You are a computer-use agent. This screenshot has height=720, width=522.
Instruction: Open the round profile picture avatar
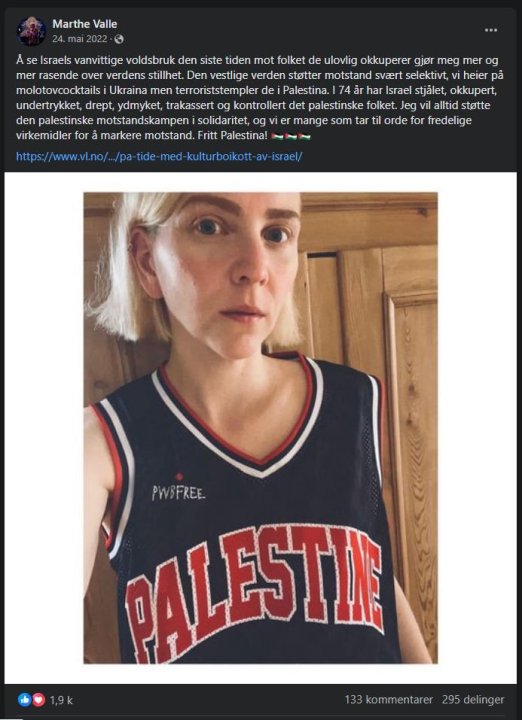pyautogui.click(x=31, y=31)
